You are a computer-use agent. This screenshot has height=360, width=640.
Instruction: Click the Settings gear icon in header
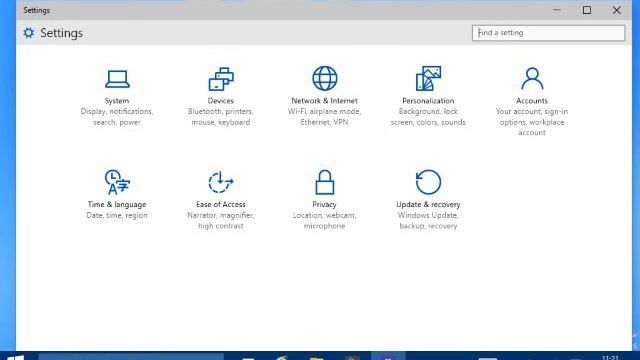click(29, 33)
